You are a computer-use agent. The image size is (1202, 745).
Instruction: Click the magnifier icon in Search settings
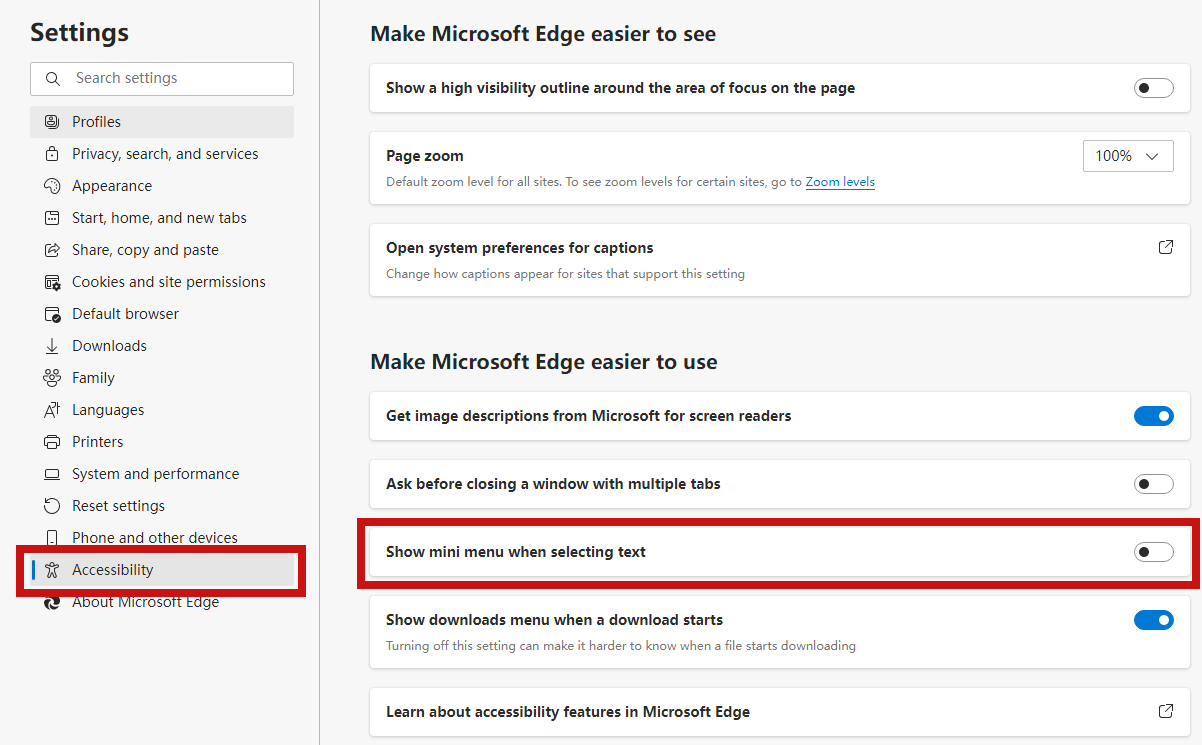point(52,78)
